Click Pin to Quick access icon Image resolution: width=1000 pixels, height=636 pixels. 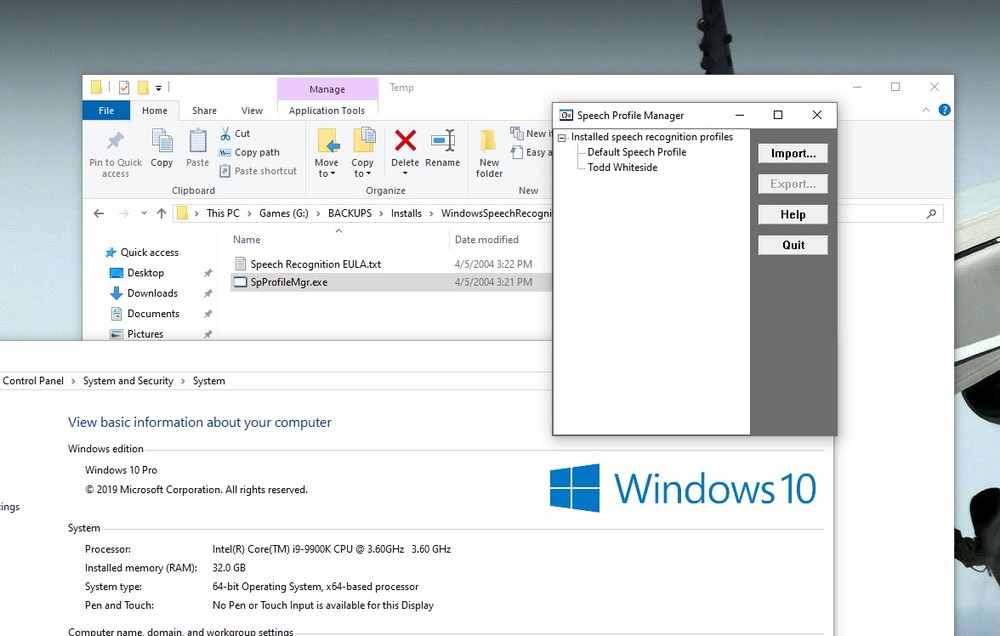(x=115, y=141)
